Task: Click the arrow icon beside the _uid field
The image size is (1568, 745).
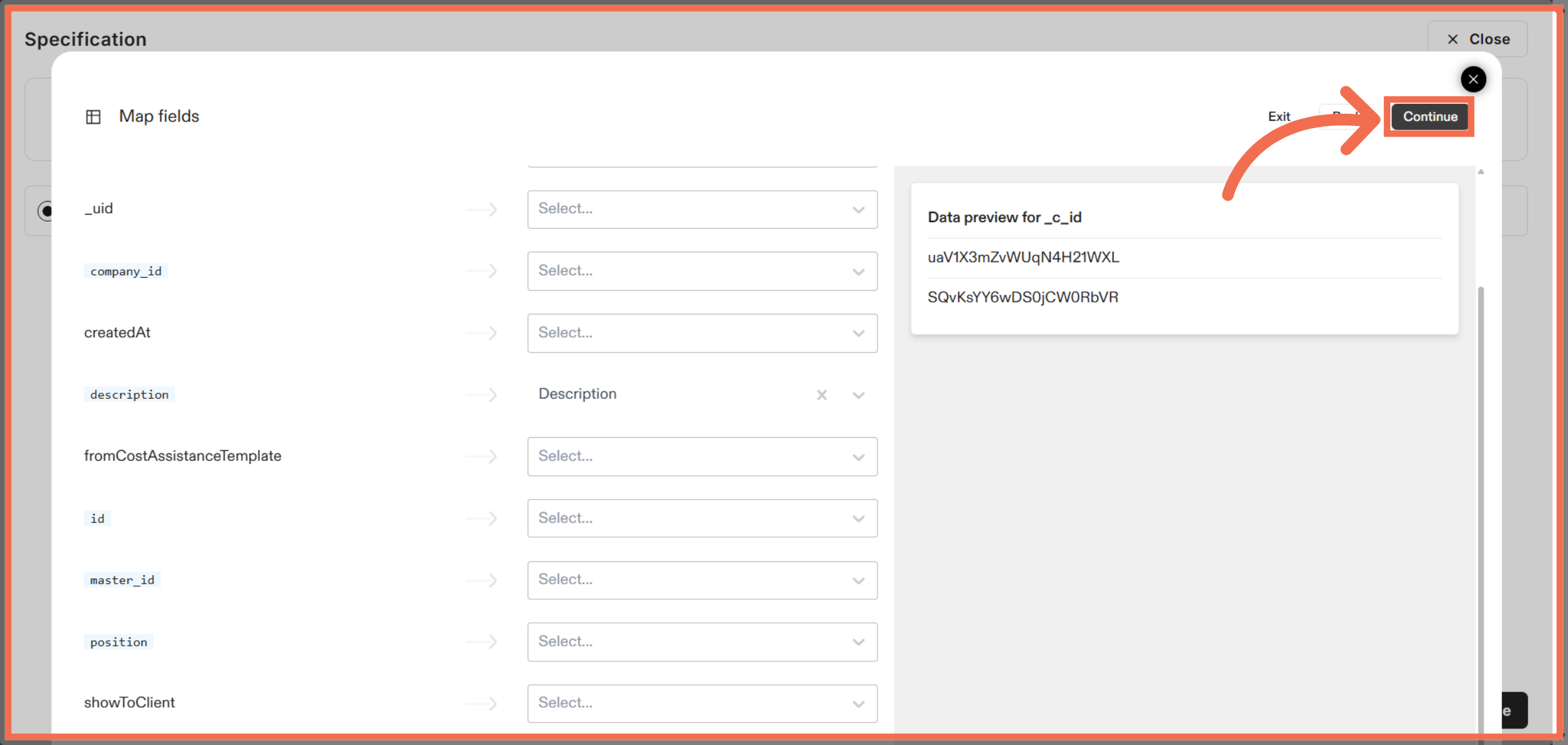Action: tap(482, 209)
